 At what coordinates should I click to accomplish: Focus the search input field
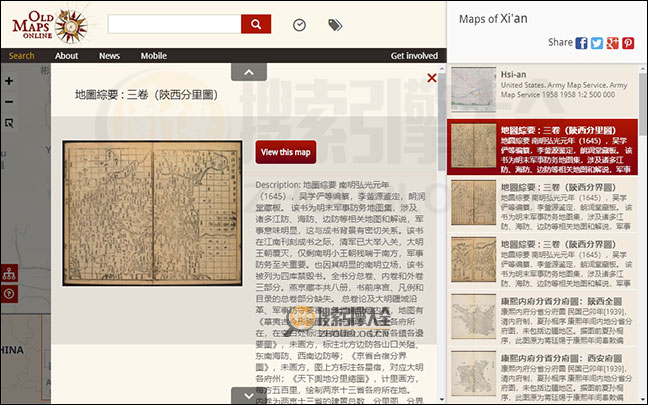tap(174, 24)
